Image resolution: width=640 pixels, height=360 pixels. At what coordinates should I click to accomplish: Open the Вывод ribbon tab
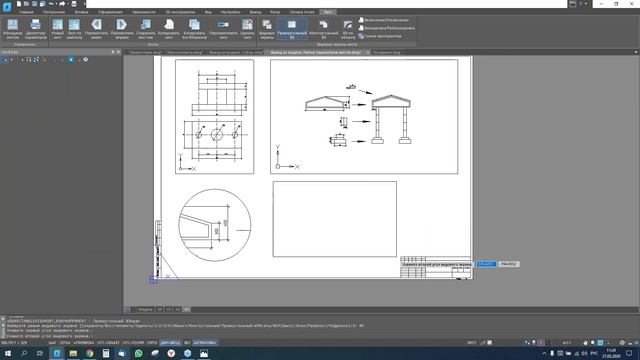[255, 12]
